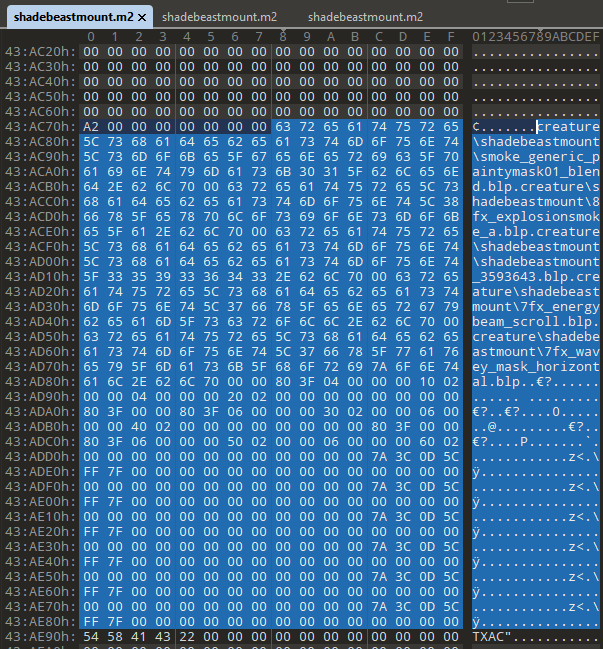The height and width of the screenshot is (649, 603).
Task: Switch to the middle shadebeastmount.m2 tab
Action: [219, 17]
